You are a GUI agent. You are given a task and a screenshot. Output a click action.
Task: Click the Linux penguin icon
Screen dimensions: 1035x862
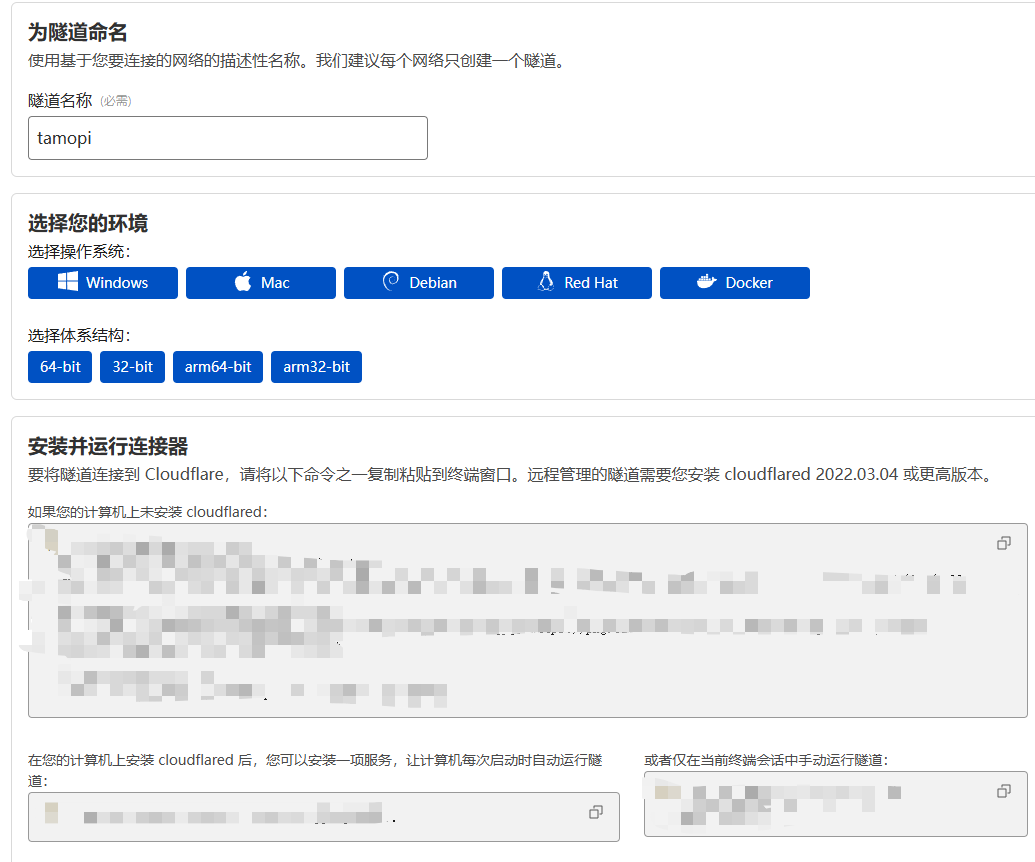pos(546,283)
